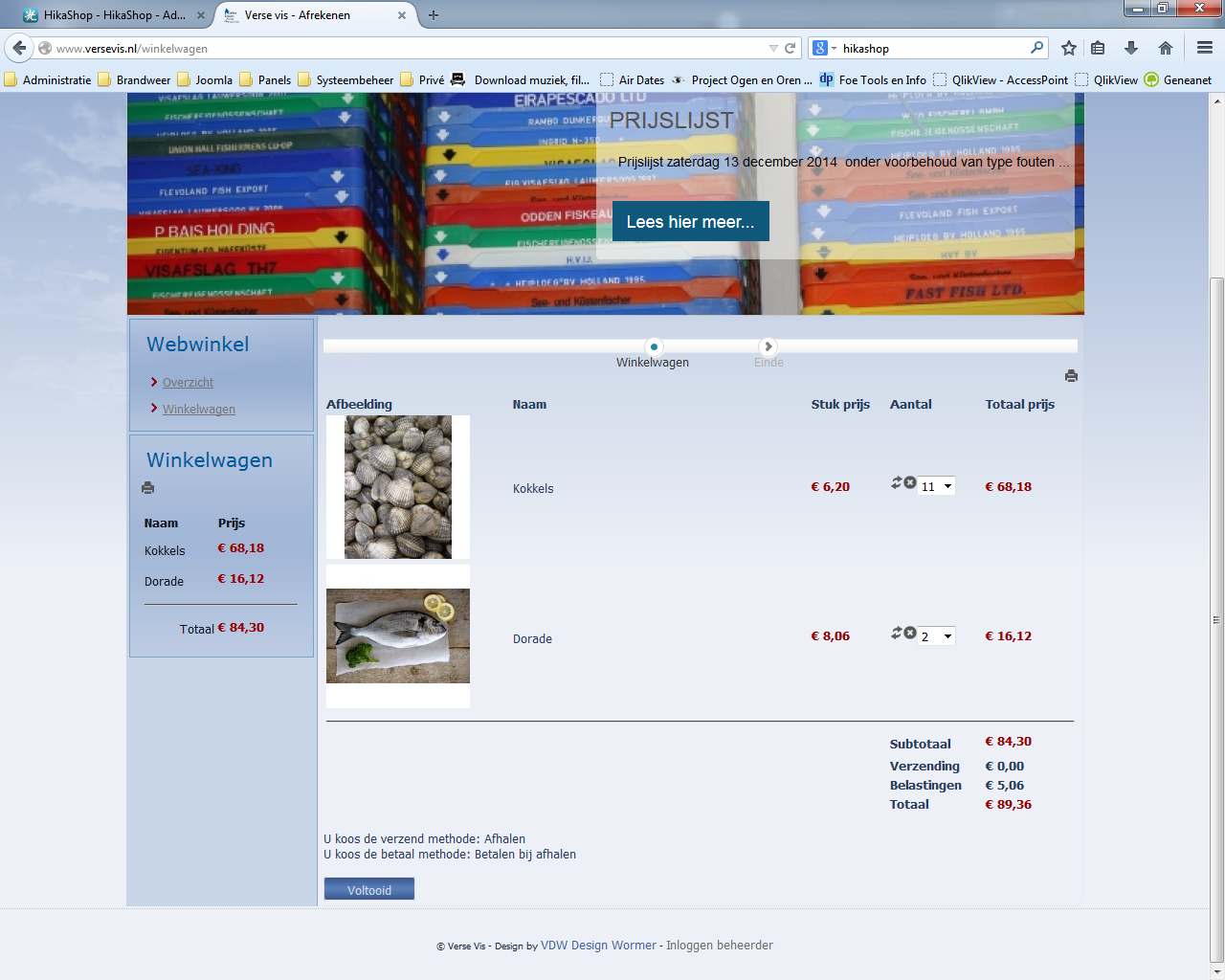Image resolution: width=1225 pixels, height=980 pixels.
Task: Open the Geneanet bookmark
Action: [x=1178, y=80]
